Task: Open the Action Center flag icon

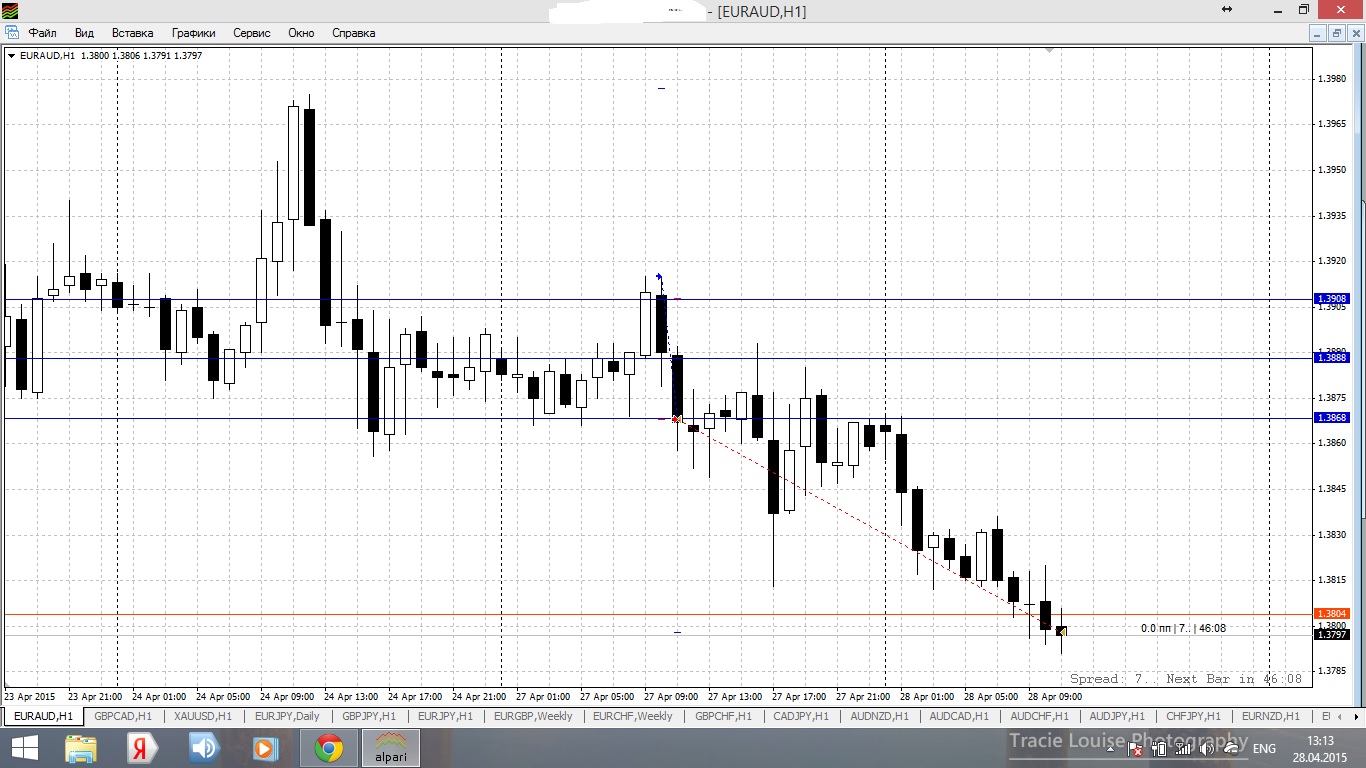Action: pyautogui.click(x=1135, y=749)
